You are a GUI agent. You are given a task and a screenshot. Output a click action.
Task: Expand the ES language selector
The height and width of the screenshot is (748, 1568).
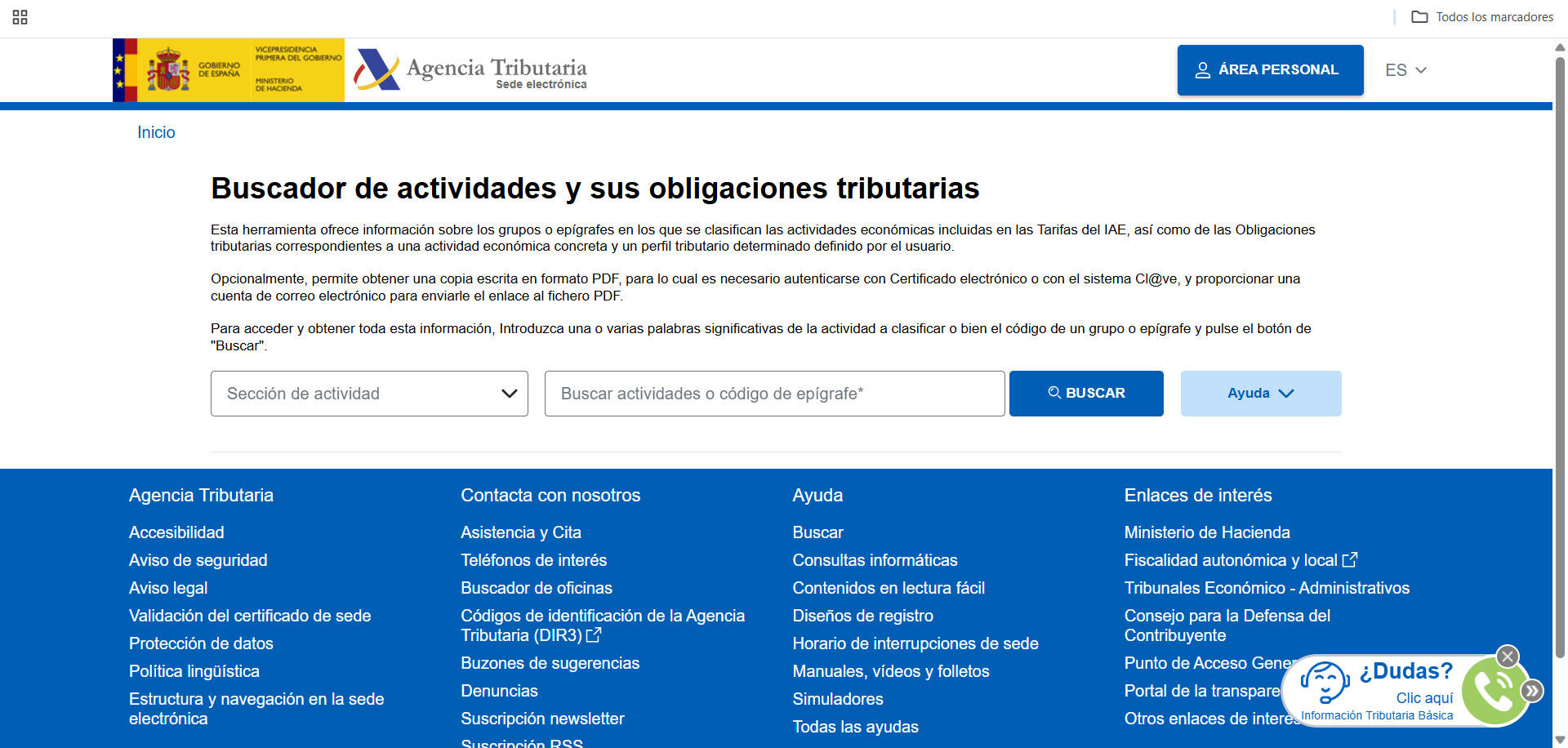point(1405,70)
